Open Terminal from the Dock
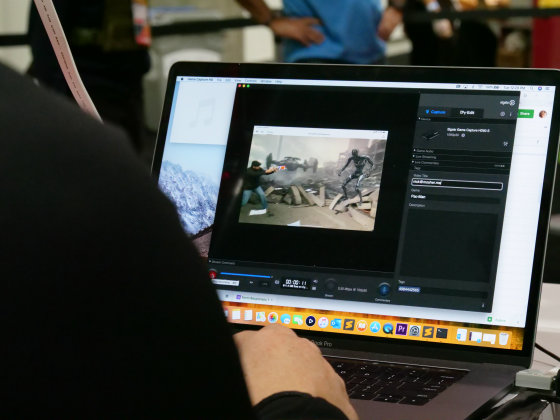Viewport: 560px width, 420px height. 442,333
